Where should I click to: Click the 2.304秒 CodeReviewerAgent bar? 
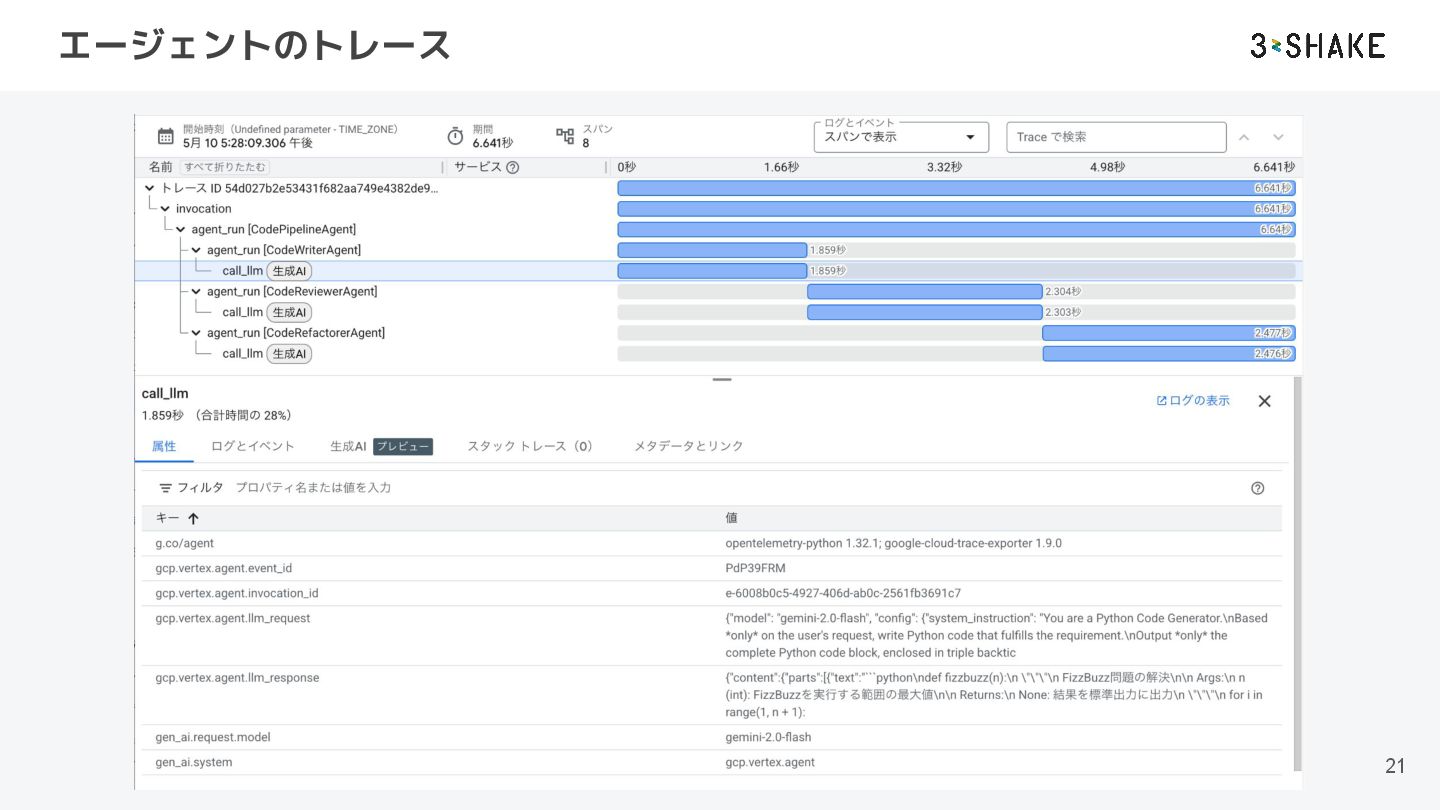click(924, 291)
